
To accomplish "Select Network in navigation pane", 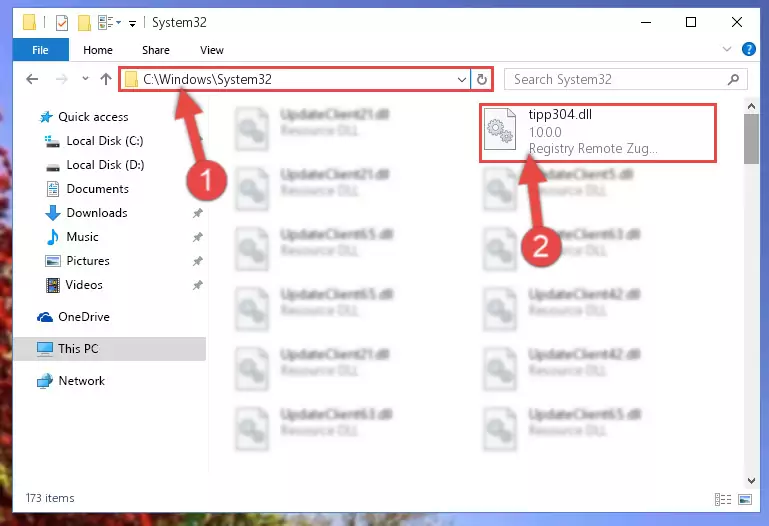I will coord(81,381).
